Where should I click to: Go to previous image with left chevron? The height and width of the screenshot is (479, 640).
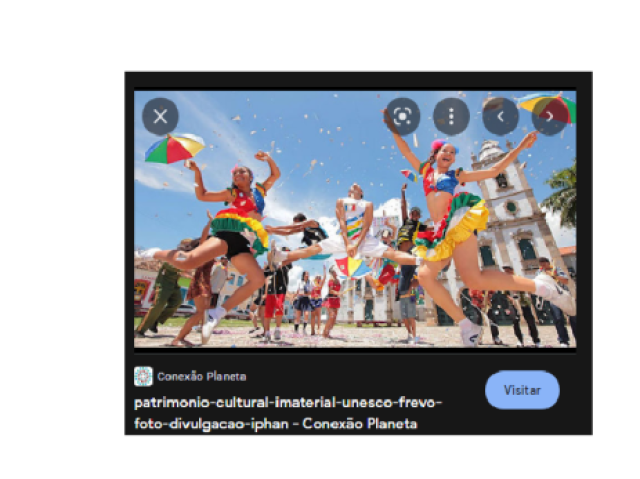click(x=500, y=117)
